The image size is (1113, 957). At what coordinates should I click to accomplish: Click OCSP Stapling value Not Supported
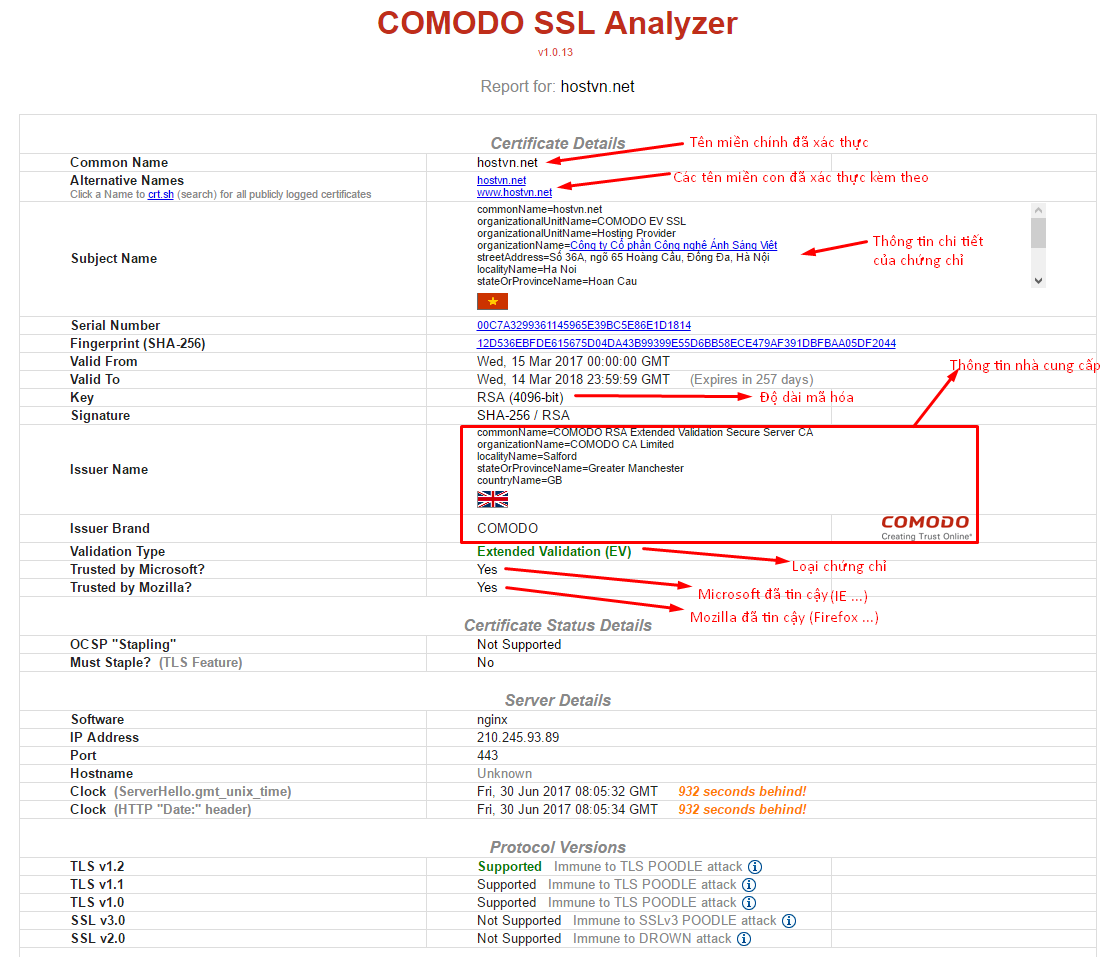519,645
